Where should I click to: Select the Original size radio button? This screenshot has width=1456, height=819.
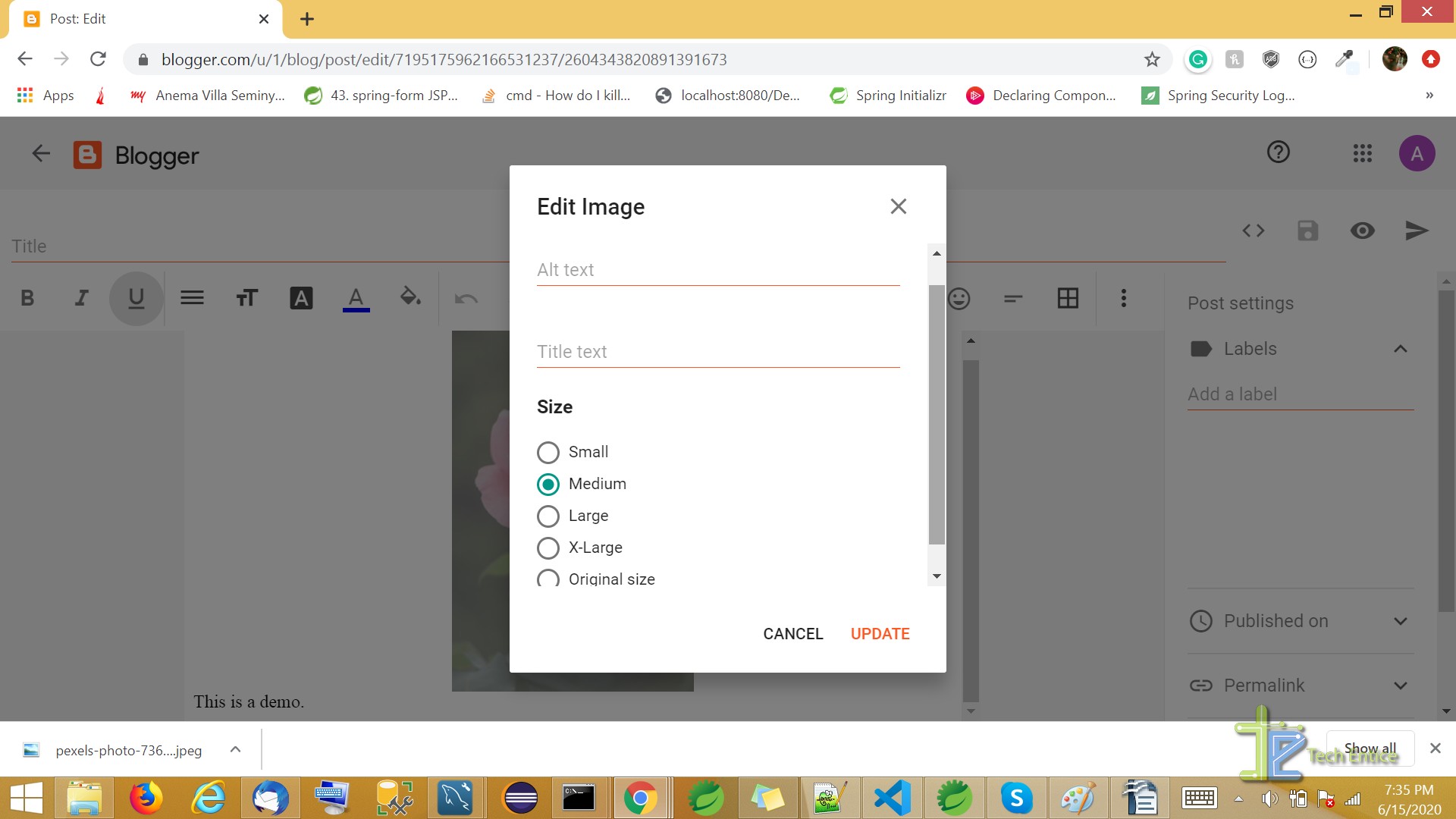[547, 579]
